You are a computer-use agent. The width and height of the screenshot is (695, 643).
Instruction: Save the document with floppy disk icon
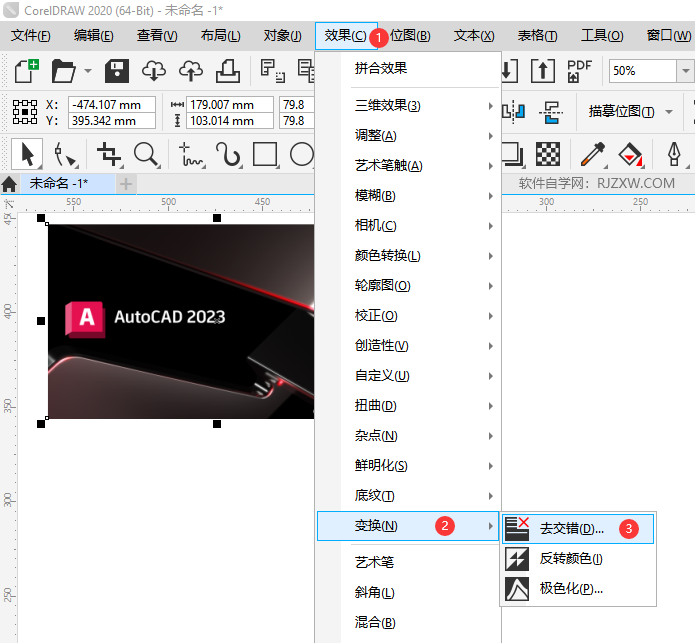pyautogui.click(x=117, y=71)
